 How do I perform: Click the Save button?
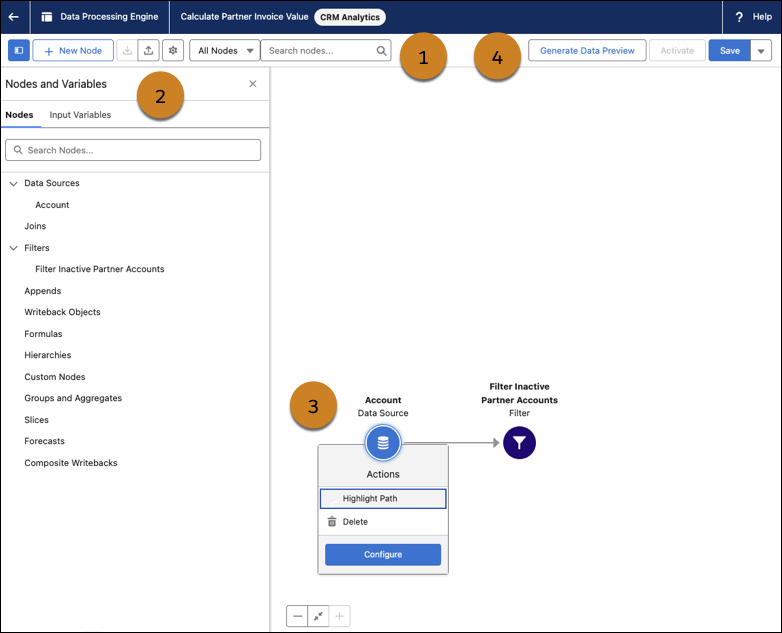pyautogui.click(x=730, y=50)
